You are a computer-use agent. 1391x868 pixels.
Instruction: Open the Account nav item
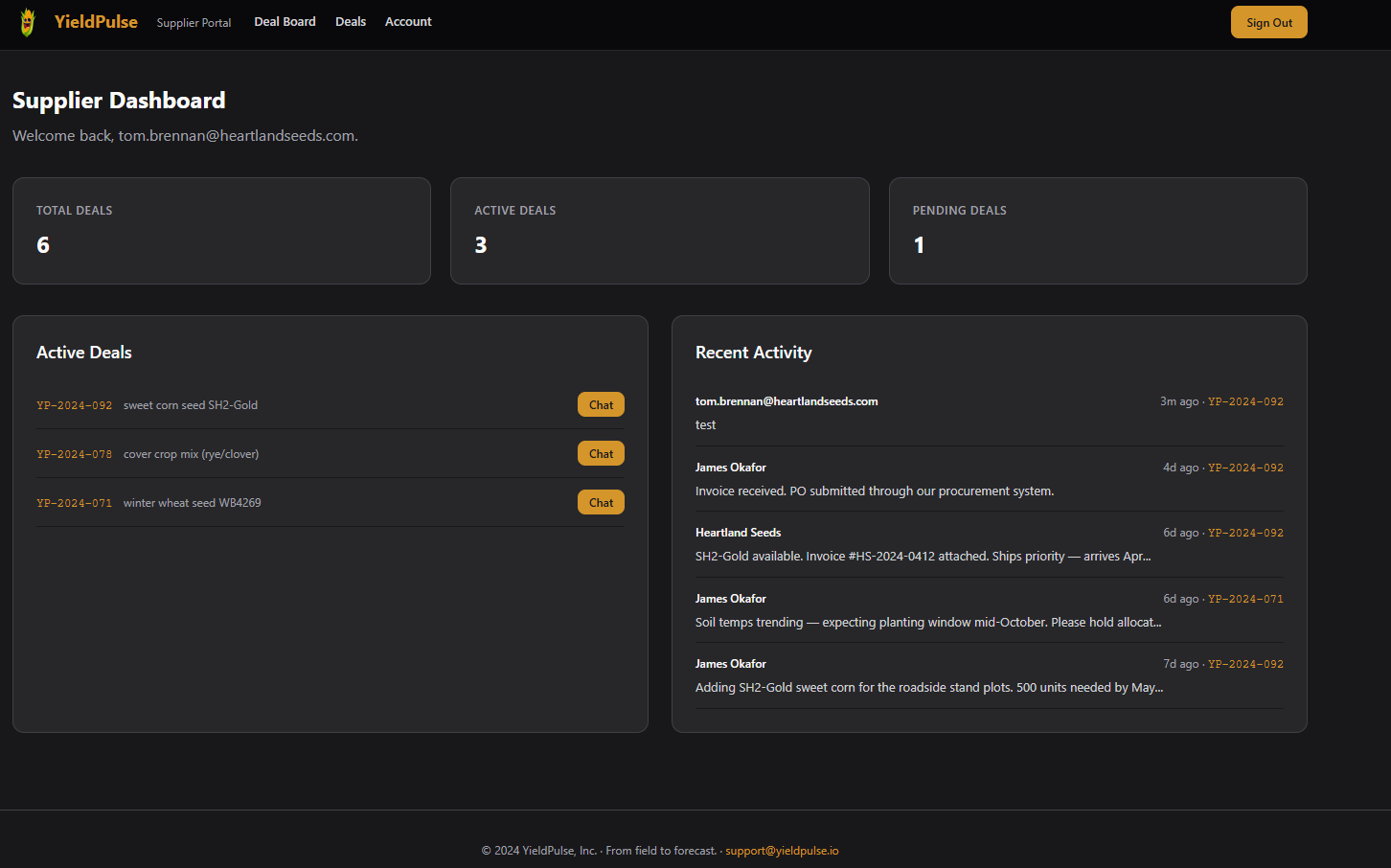(408, 22)
